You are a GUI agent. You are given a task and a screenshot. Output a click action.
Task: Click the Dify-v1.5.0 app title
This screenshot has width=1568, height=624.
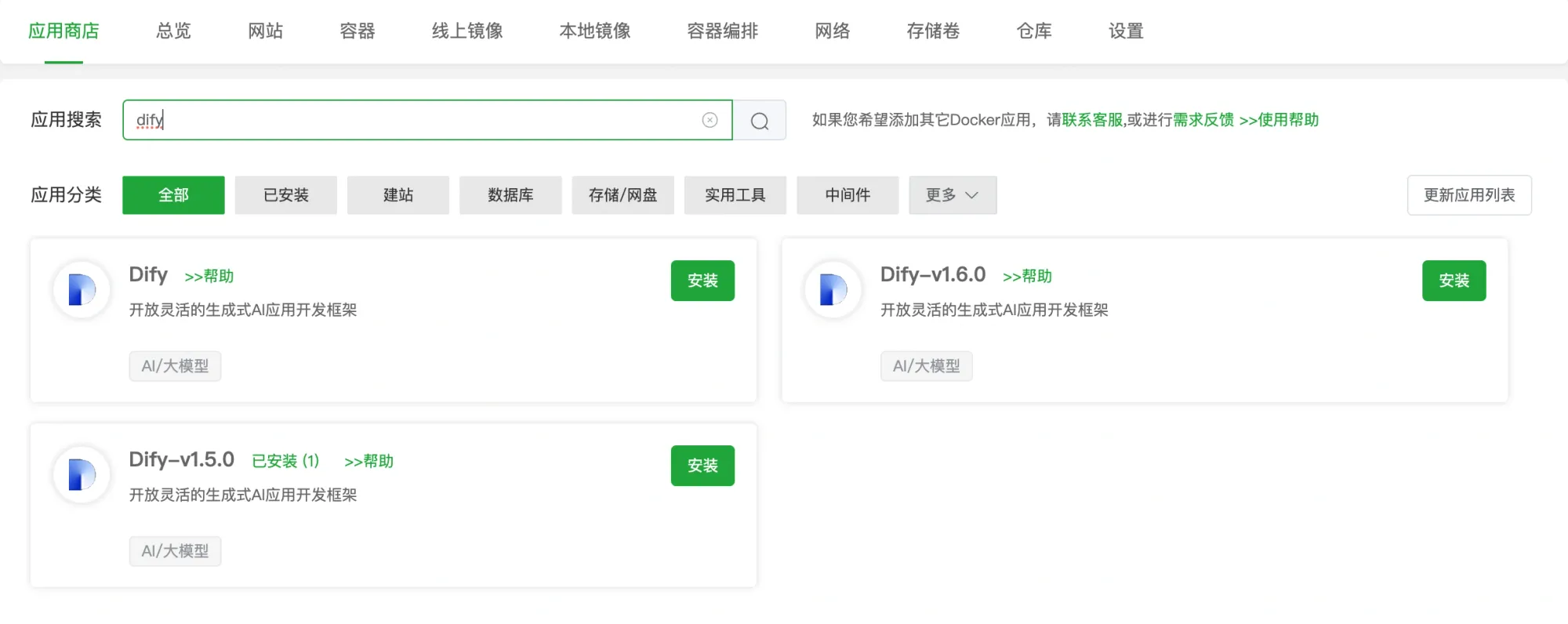pos(182,459)
